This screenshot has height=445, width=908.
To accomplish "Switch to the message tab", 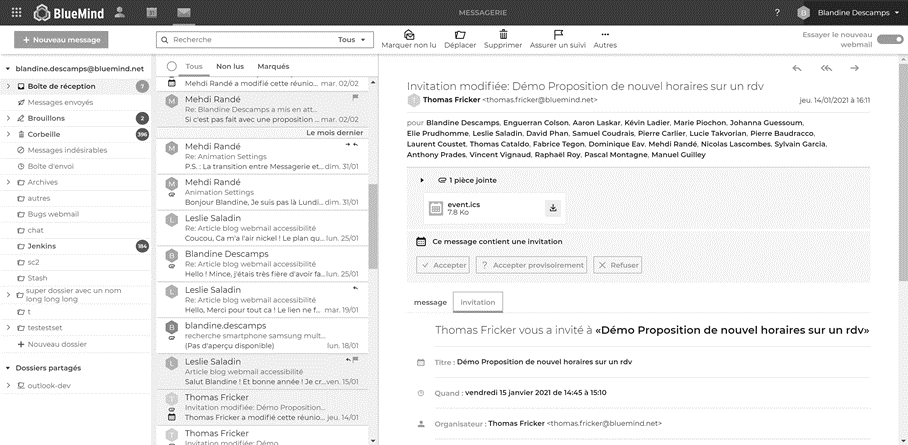I will click(430, 302).
